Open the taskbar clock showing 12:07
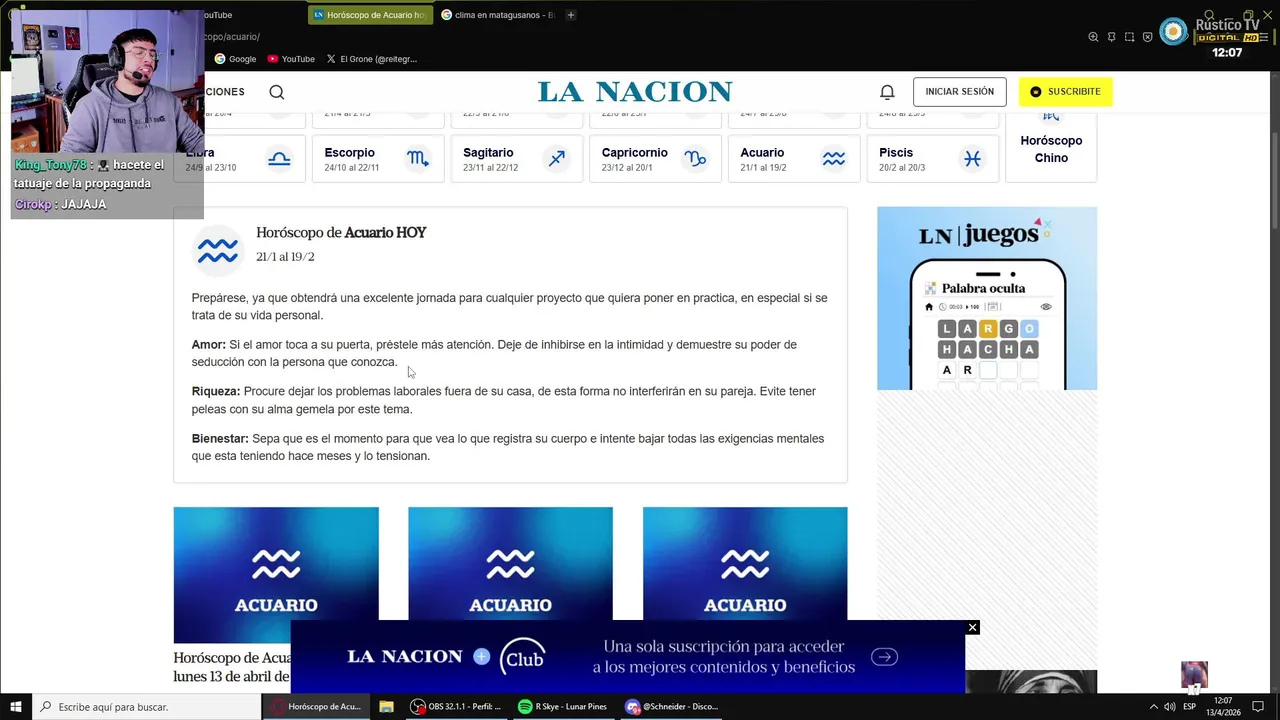Viewport: 1280px width, 720px height. pyautogui.click(x=1224, y=707)
